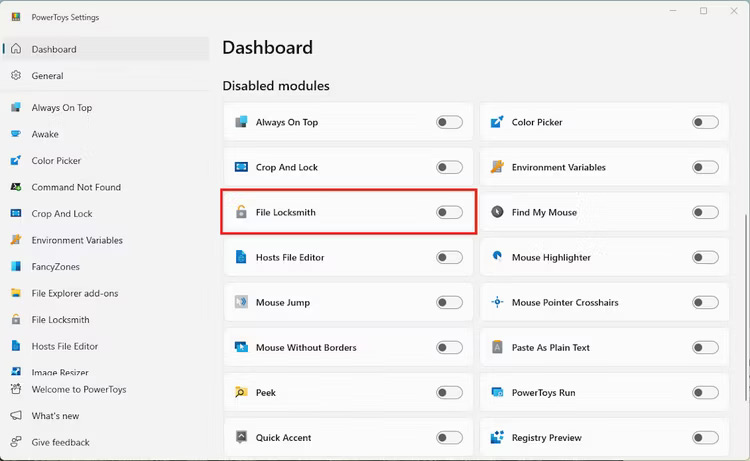The image size is (750, 461).
Task: Click the Registry Preview card icon
Action: click(x=497, y=437)
